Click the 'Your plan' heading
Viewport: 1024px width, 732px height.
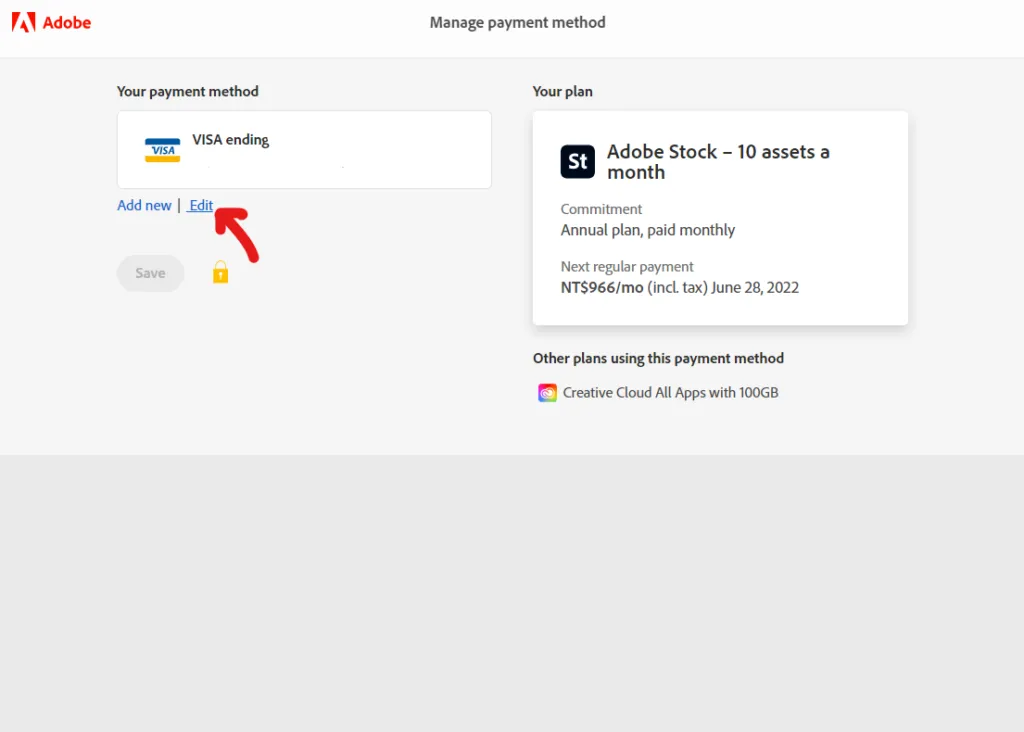pyautogui.click(x=562, y=91)
